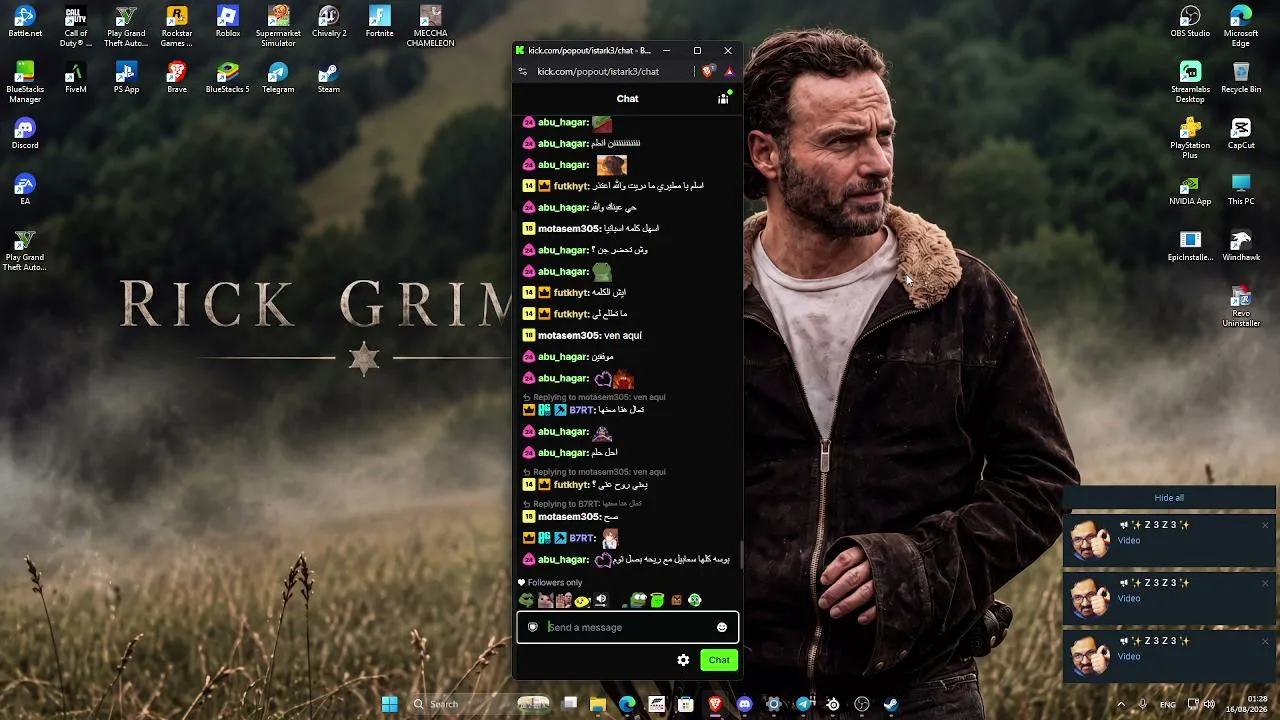Select the Discord desktop shortcut

coord(25,135)
